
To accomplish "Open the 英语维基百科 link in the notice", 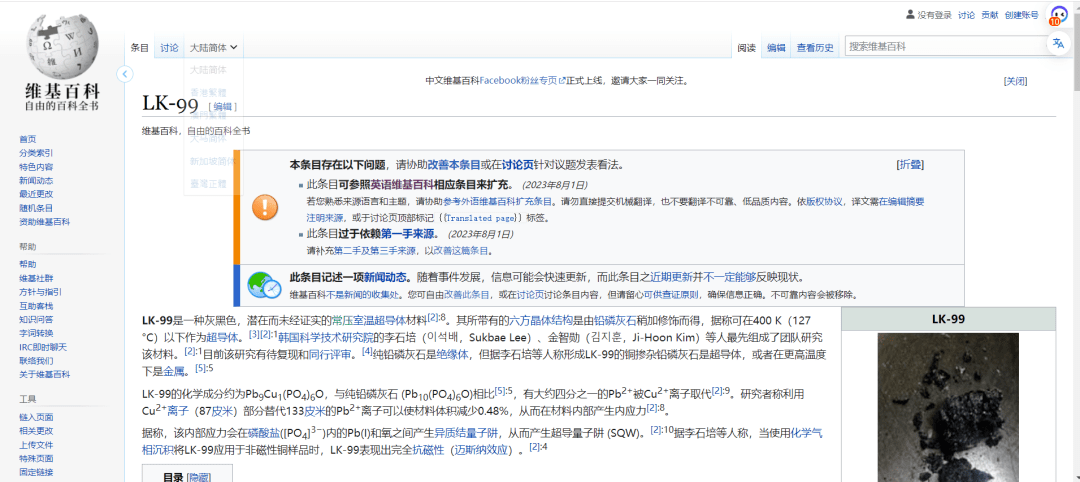I will coord(402,185).
